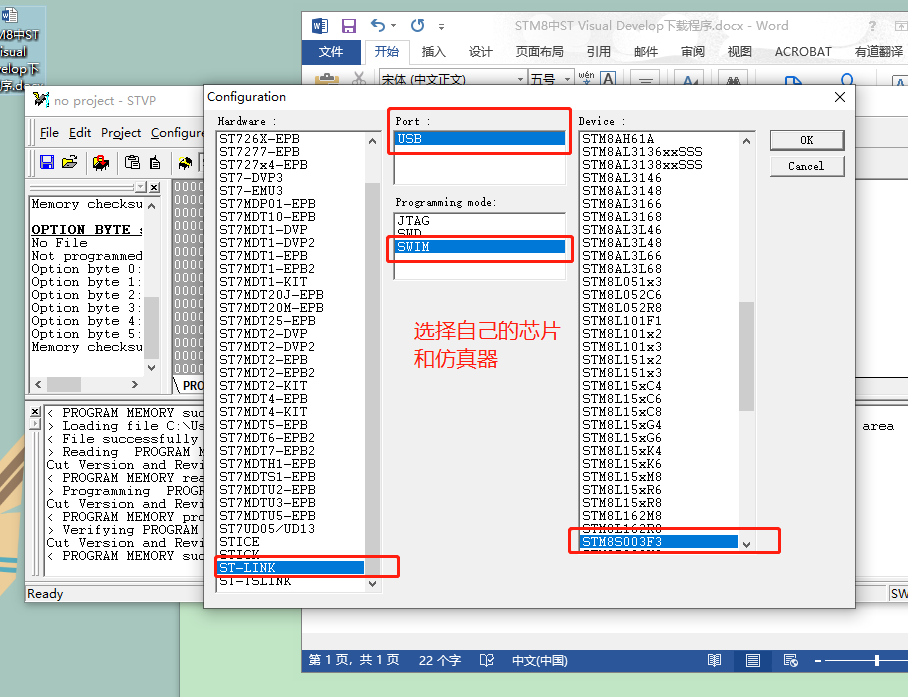908x697 pixels.
Task: Click the STVP save file icon
Action: click(x=47, y=163)
